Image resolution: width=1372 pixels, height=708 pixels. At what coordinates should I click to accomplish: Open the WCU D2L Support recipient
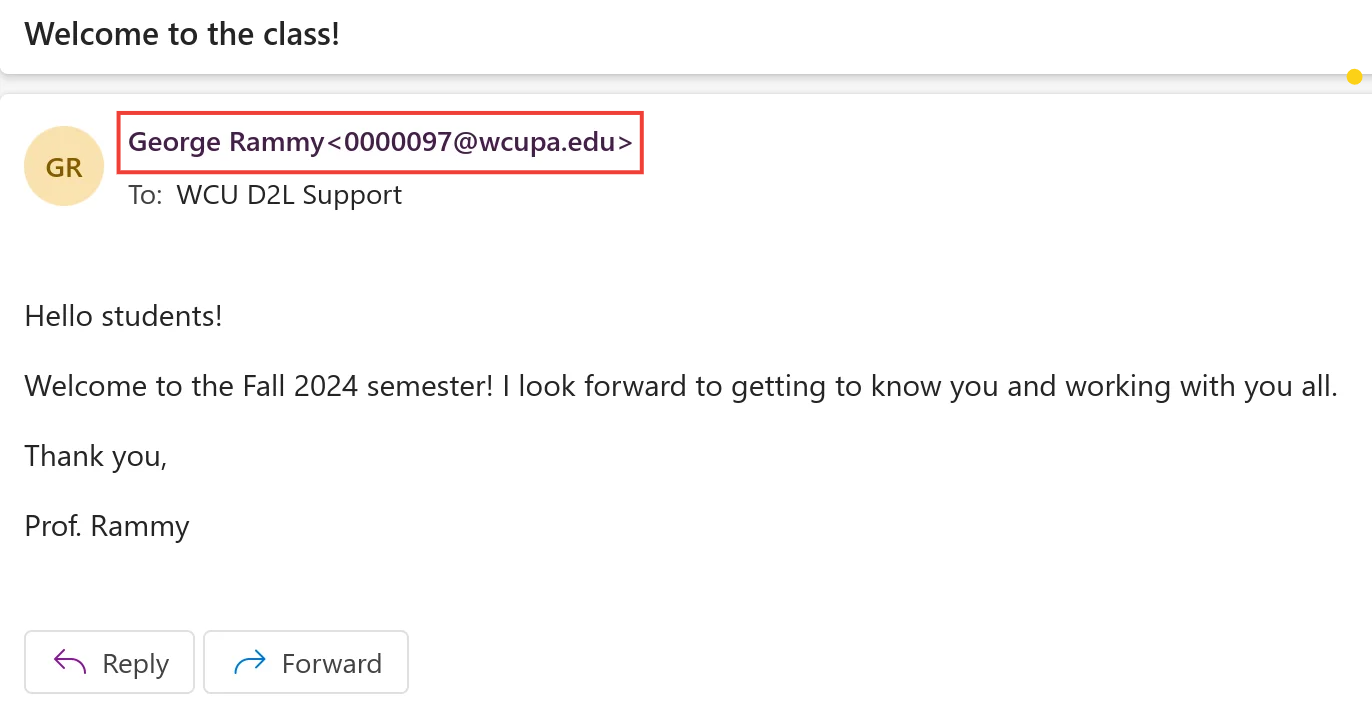[x=289, y=194]
